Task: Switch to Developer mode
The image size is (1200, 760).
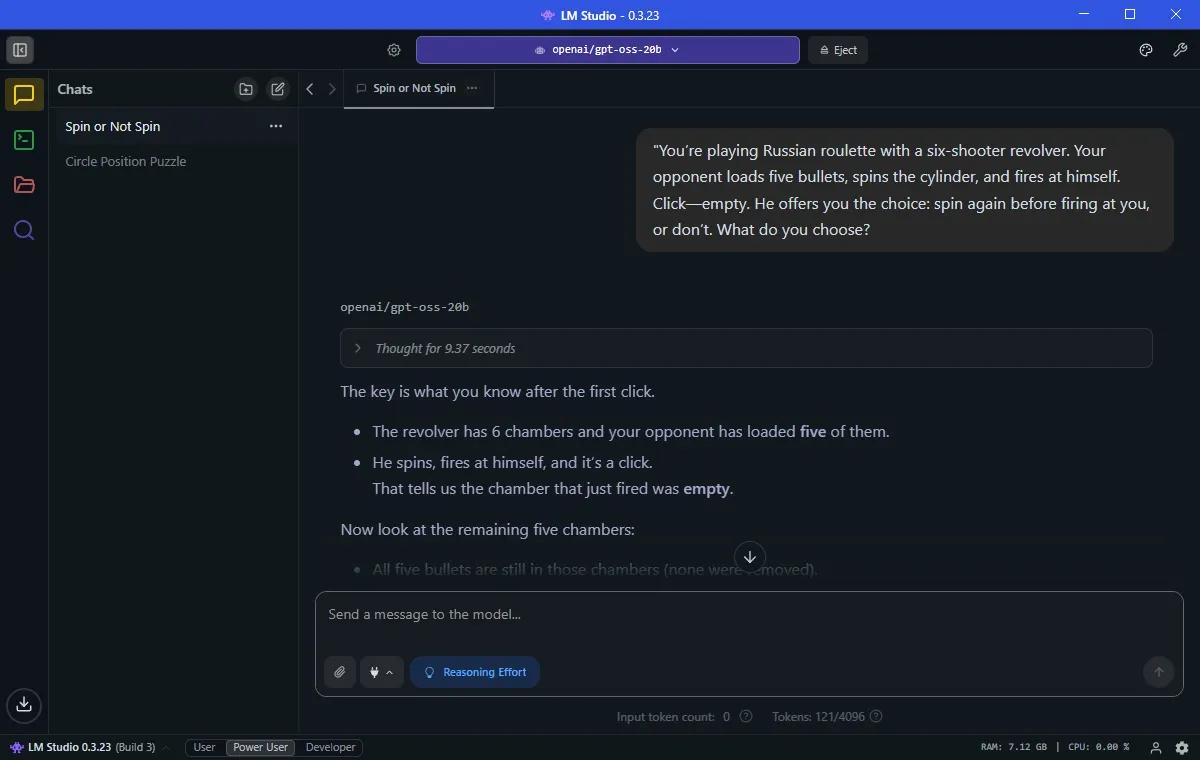Action: (x=330, y=747)
